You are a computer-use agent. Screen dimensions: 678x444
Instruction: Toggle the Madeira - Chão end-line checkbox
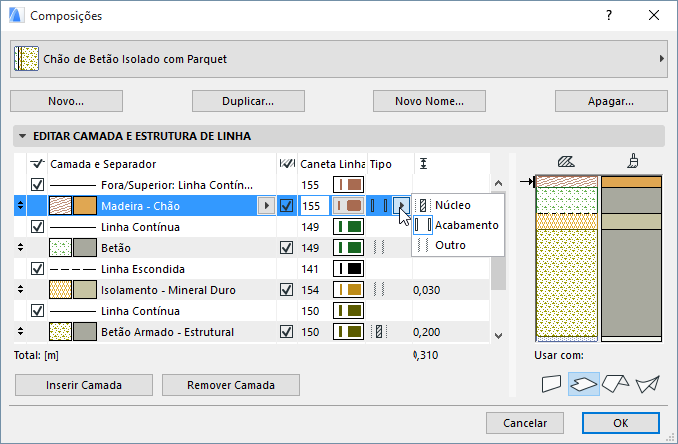286,205
